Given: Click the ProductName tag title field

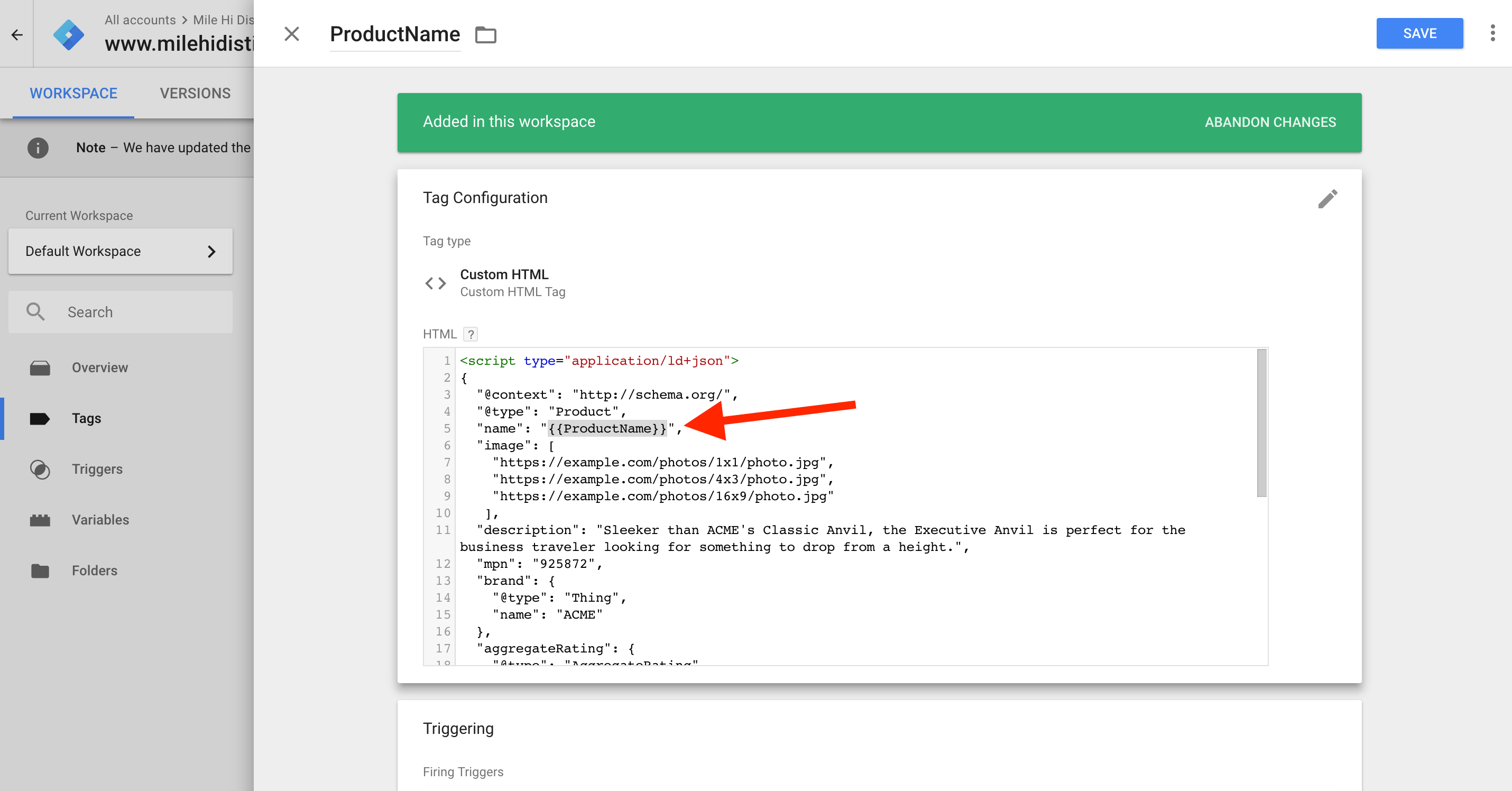Looking at the screenshot, I should coord(394,34).
